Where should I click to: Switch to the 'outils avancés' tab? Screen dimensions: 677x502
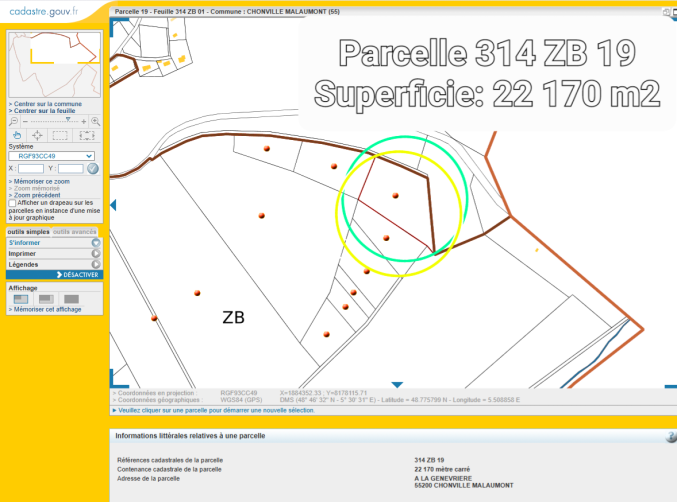pyautogui.click(x=75, y=232)
